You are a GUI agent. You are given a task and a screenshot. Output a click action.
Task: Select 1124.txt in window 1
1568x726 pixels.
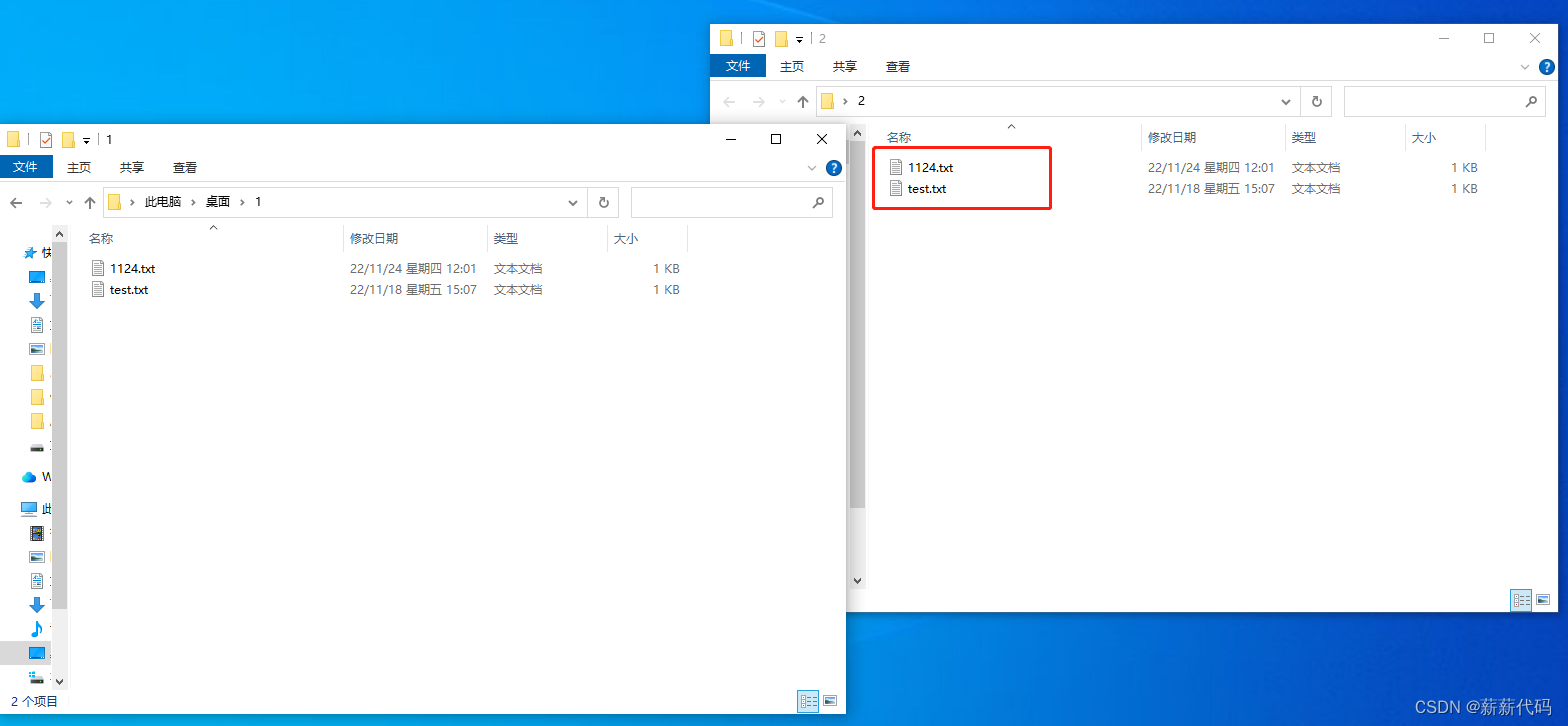(132, 269)
